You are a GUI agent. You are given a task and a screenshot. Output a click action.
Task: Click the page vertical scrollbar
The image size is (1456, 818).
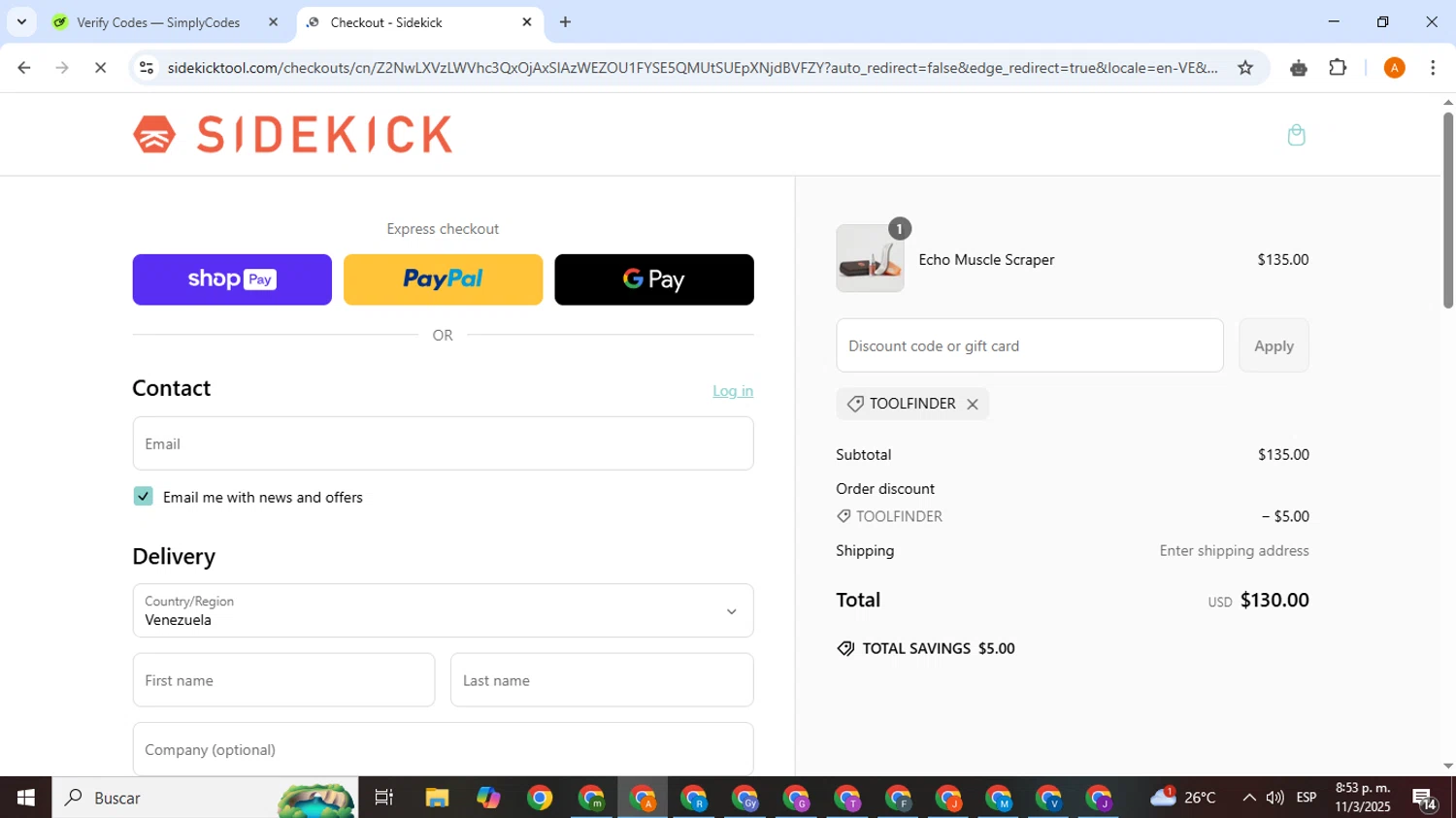[1448, 210]
